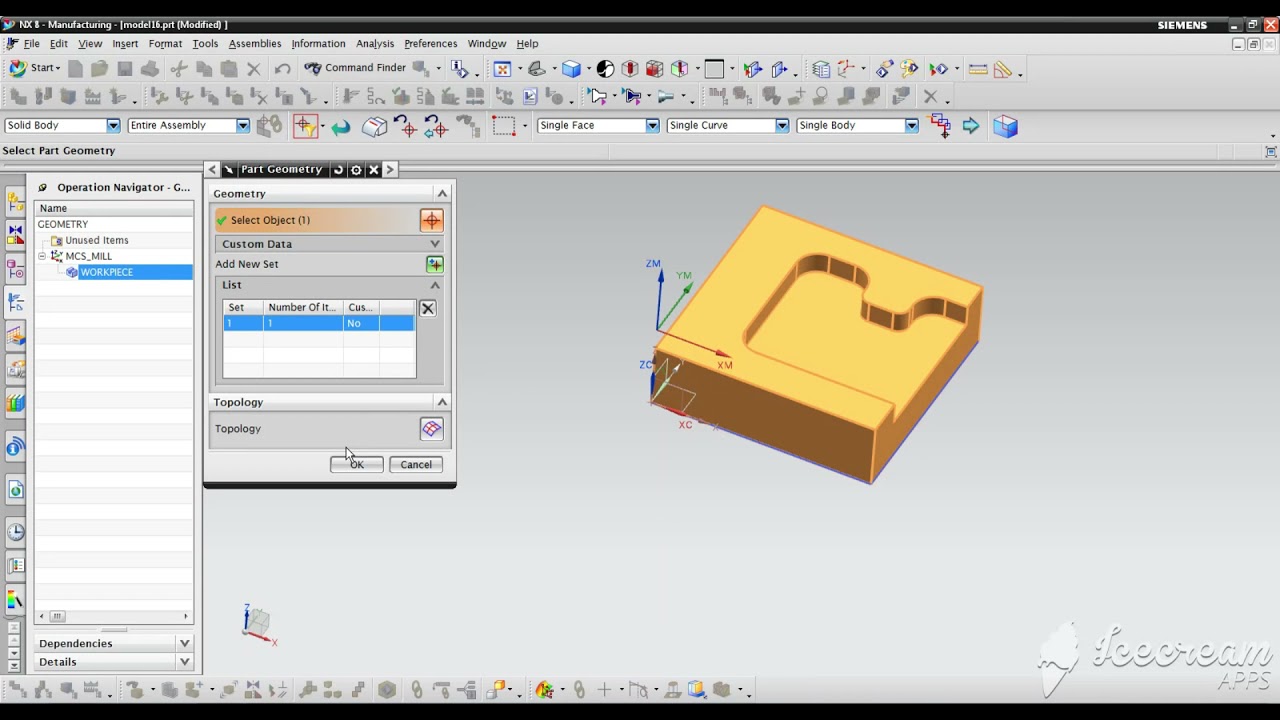Open the Format menu
The height and width of the screenshot is (720, 1280).
point(165,44)
